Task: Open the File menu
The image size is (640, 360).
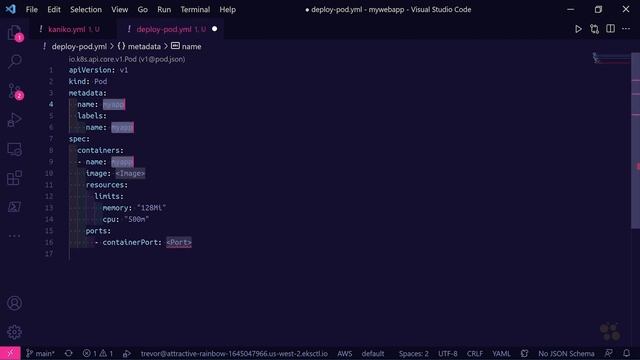Action: [x=31, y=9]
